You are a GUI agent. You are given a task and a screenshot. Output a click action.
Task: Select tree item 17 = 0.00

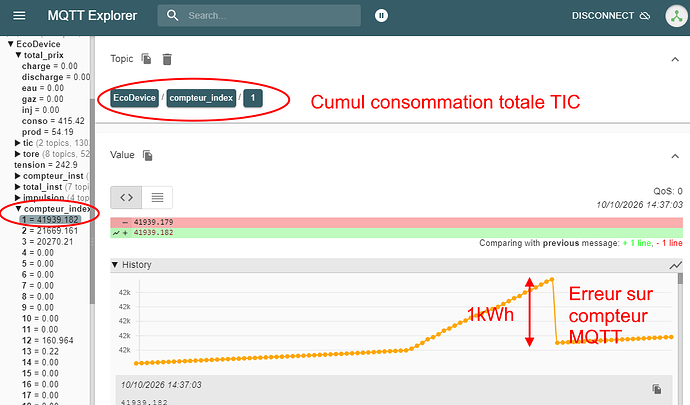40,395
